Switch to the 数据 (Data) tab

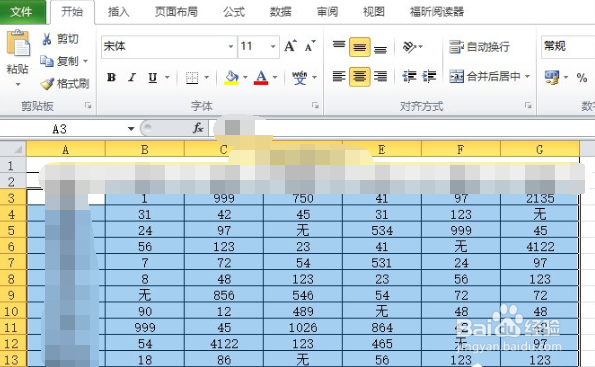click(280, 12)
